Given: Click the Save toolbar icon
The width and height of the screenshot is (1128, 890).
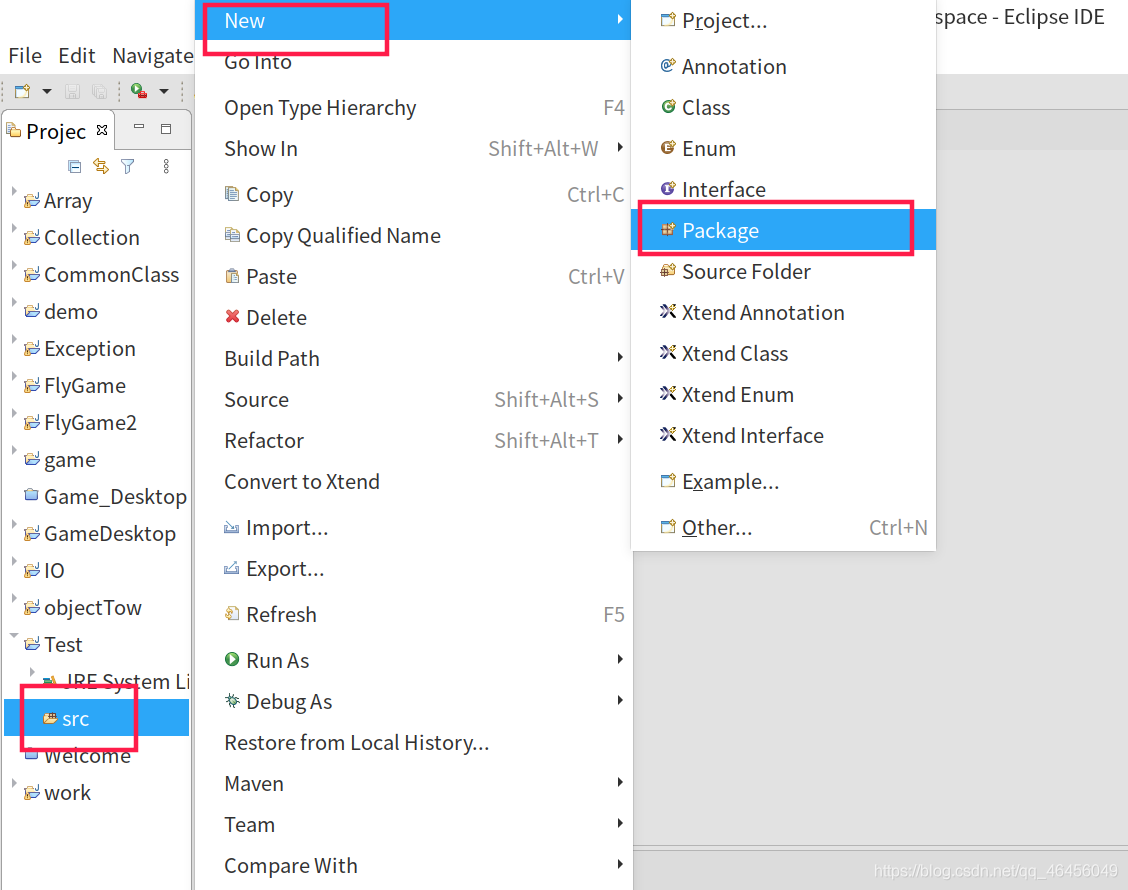Looking at the screenshot, I should coord(72,91).
